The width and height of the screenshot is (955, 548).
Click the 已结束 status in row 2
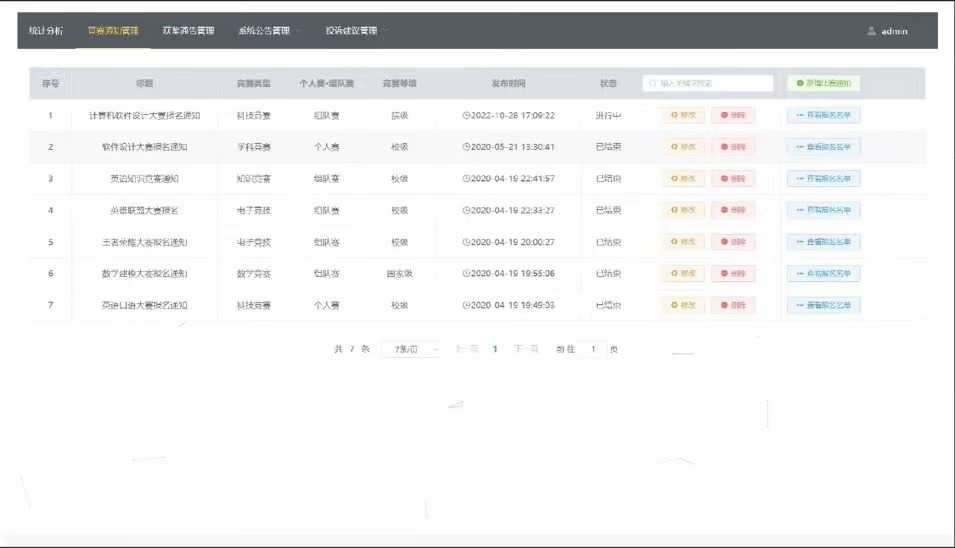click(608, 147)
